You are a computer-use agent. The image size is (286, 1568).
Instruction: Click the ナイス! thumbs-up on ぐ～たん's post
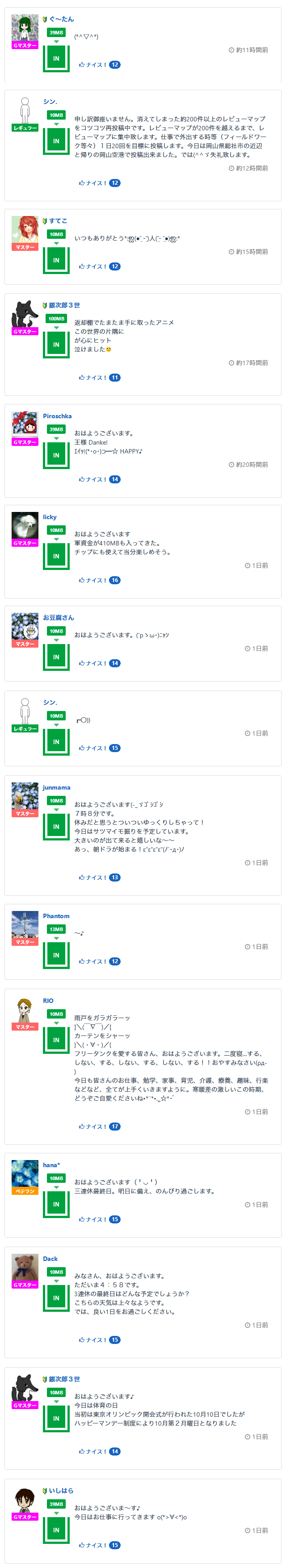93,65
